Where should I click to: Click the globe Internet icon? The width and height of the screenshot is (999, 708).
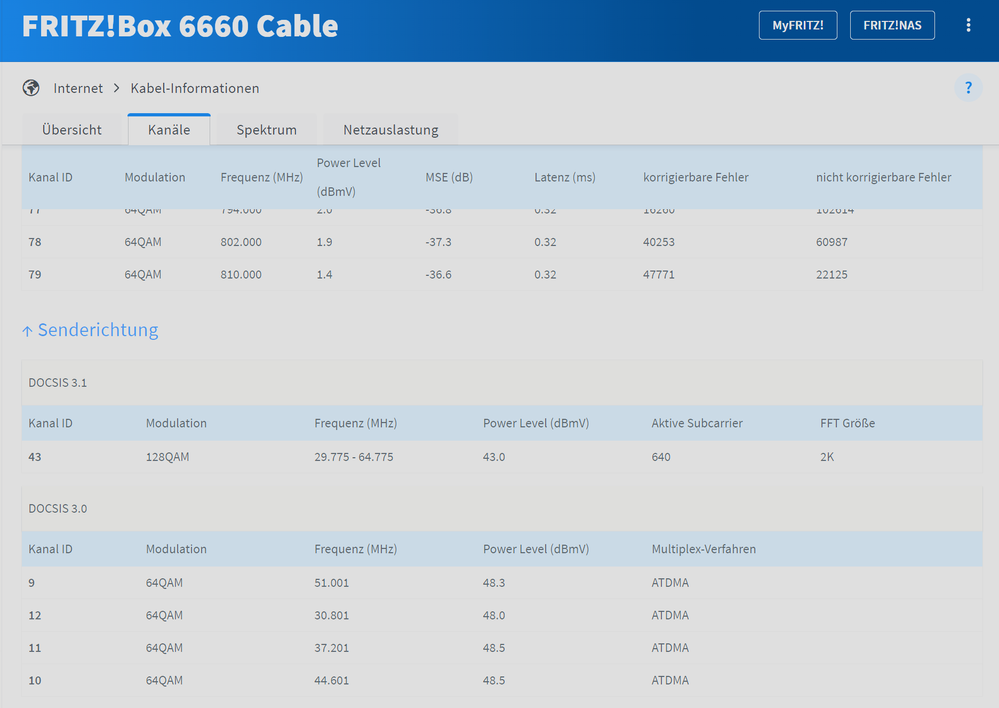point(31,88)
